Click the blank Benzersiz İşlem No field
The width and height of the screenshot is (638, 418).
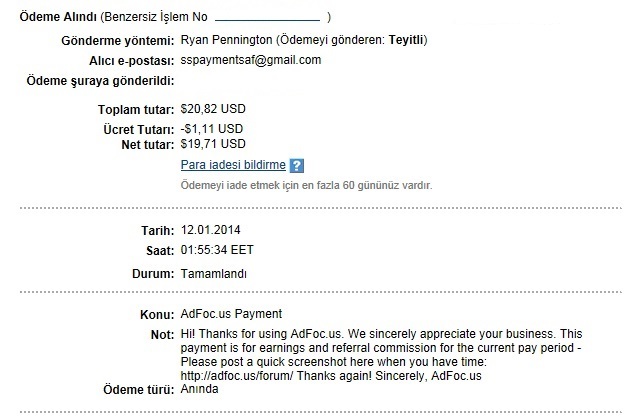pyautogui.click(x=267, y=17)
